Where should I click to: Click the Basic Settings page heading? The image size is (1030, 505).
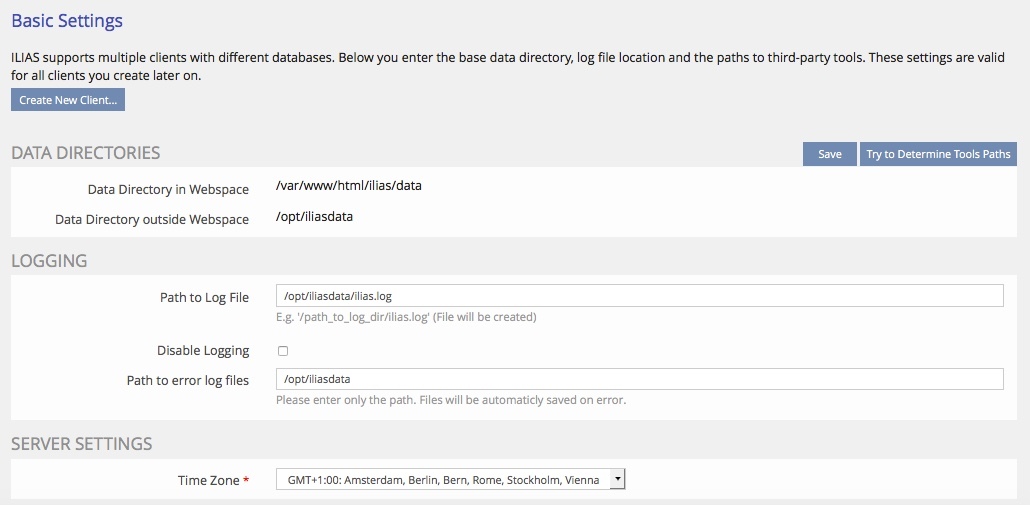[x=67, y=20]
